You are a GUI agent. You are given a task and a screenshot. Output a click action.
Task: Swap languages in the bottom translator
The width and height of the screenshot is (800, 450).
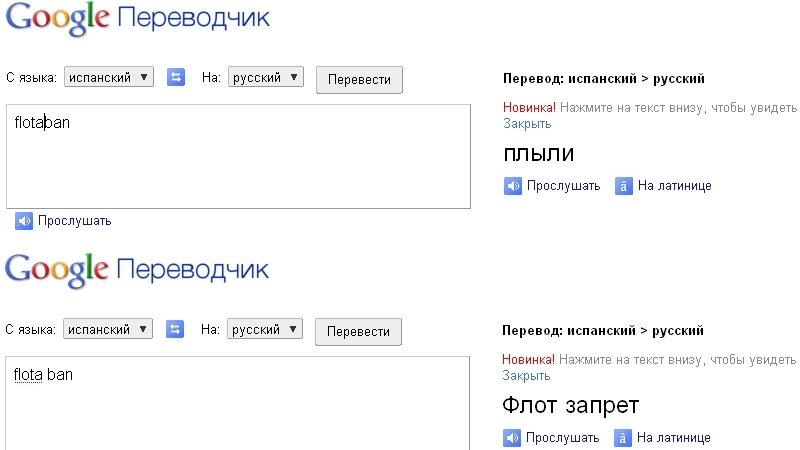coord(176,328)
